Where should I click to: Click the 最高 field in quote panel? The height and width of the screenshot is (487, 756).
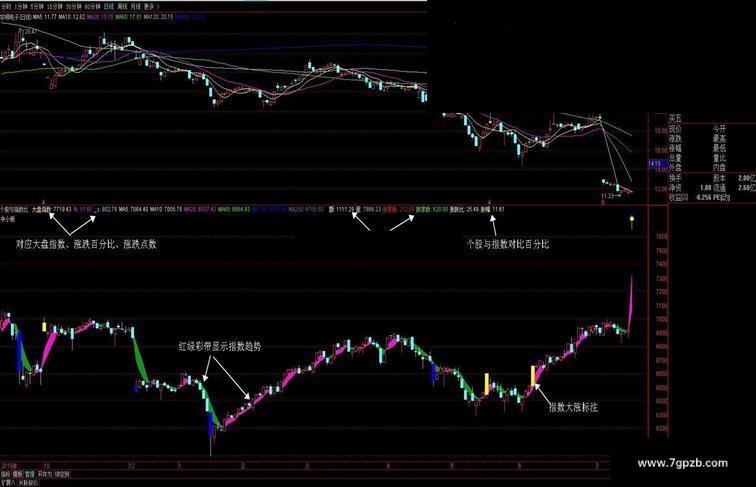(719, 139)
